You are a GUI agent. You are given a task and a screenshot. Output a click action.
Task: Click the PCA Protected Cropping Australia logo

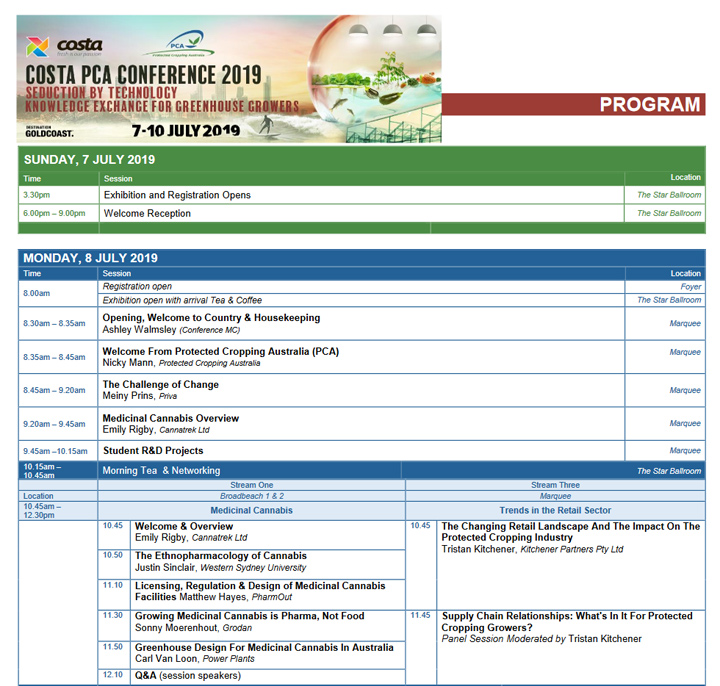(x=178, y=45)
